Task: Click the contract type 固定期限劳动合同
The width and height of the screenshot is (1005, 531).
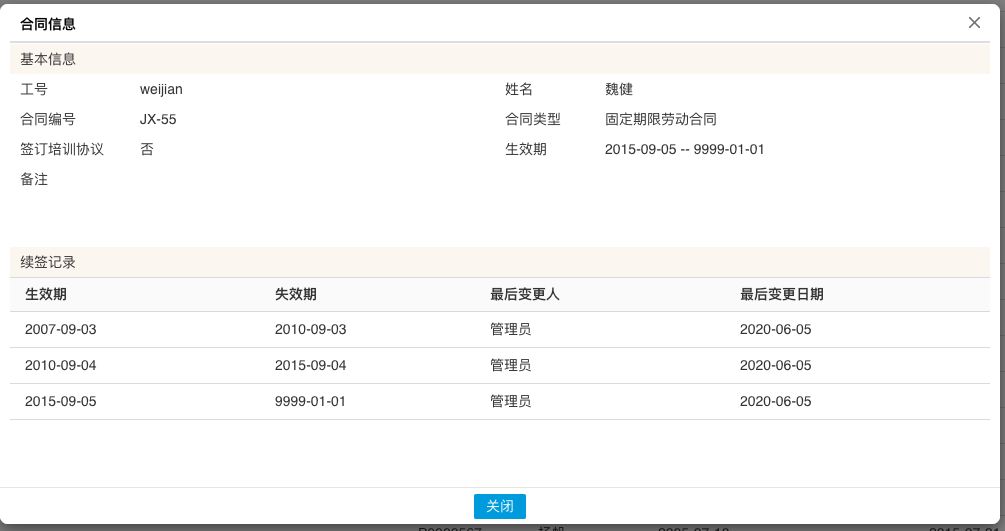Action: [661, 119]
